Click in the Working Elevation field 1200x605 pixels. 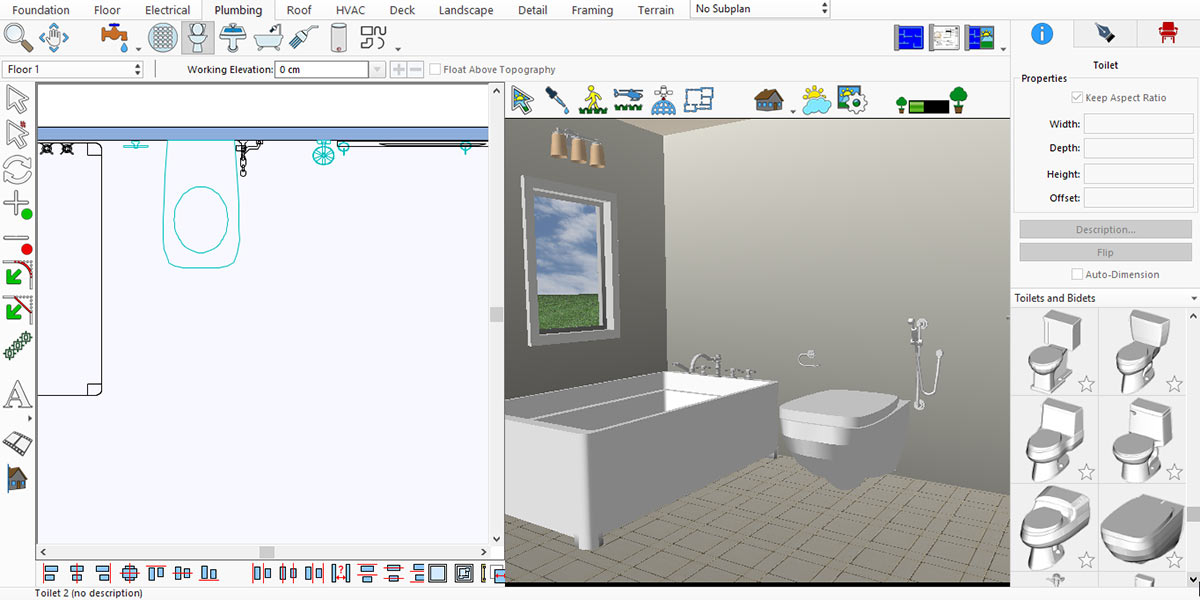320,70
